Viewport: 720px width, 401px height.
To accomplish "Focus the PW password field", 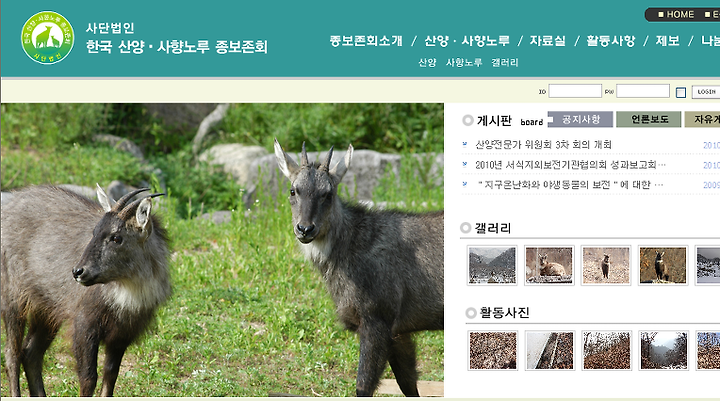I will click(642, 91).
